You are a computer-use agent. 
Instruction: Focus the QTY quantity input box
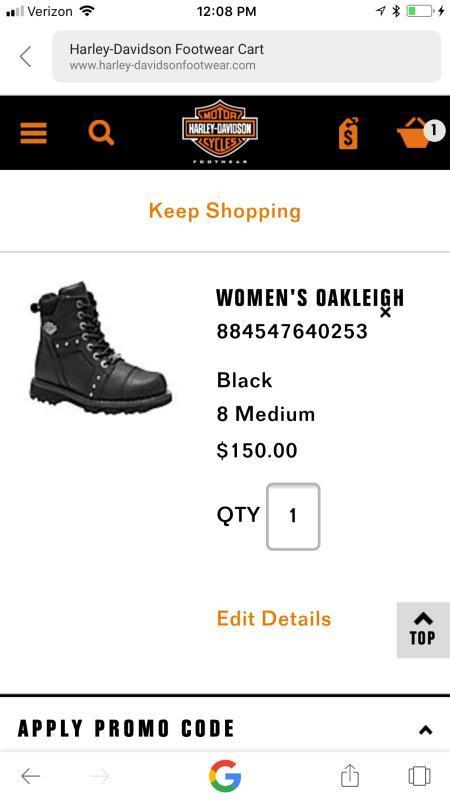(x=293, y=516)
